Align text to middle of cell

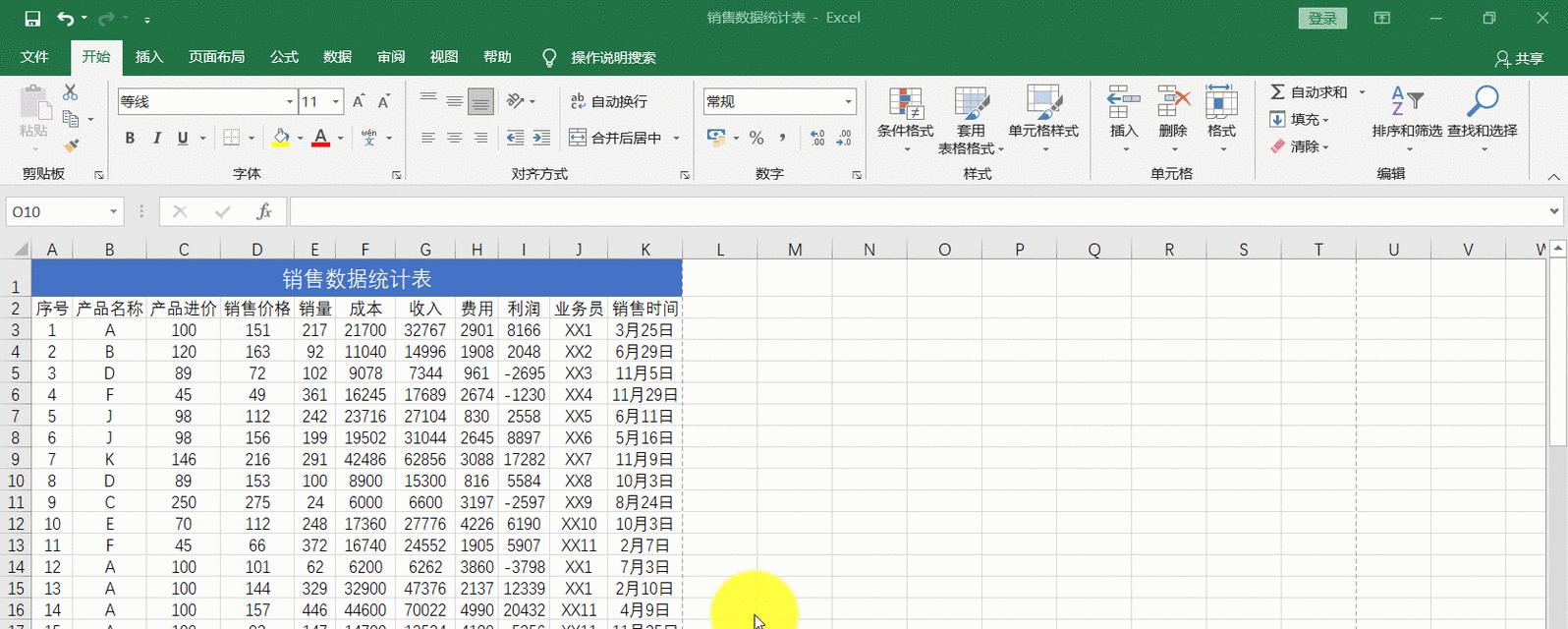454,100
